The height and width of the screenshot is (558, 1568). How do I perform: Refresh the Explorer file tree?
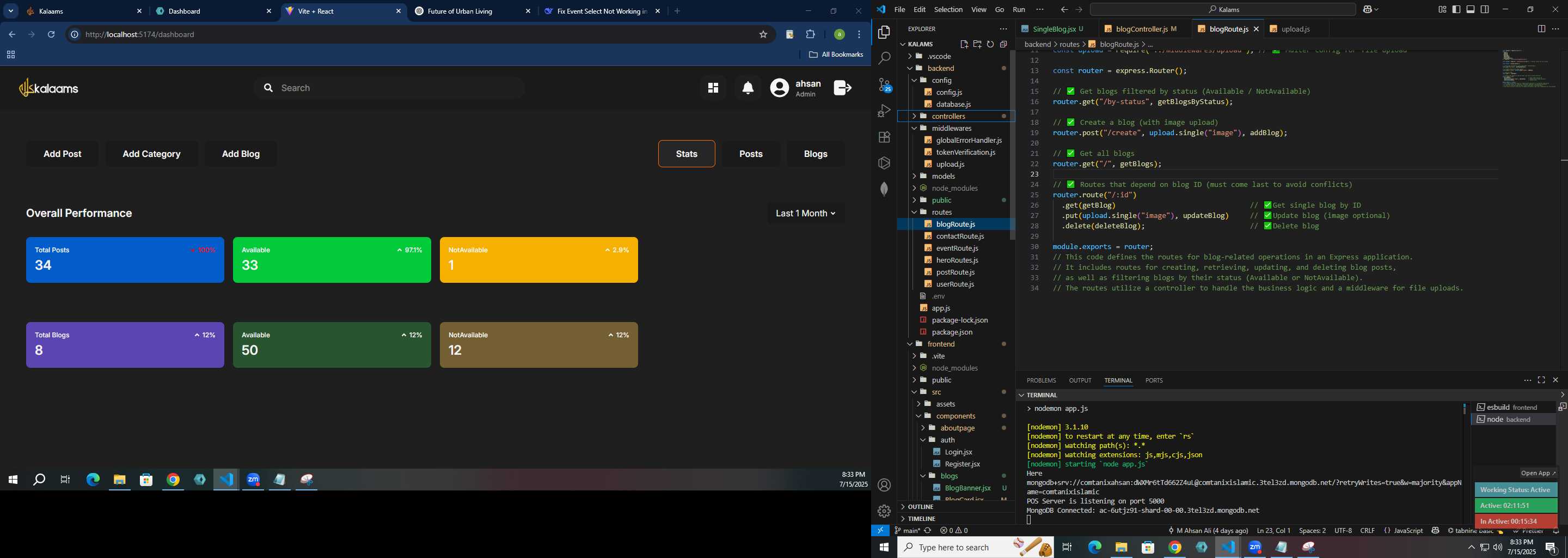[x=990, y=44]
